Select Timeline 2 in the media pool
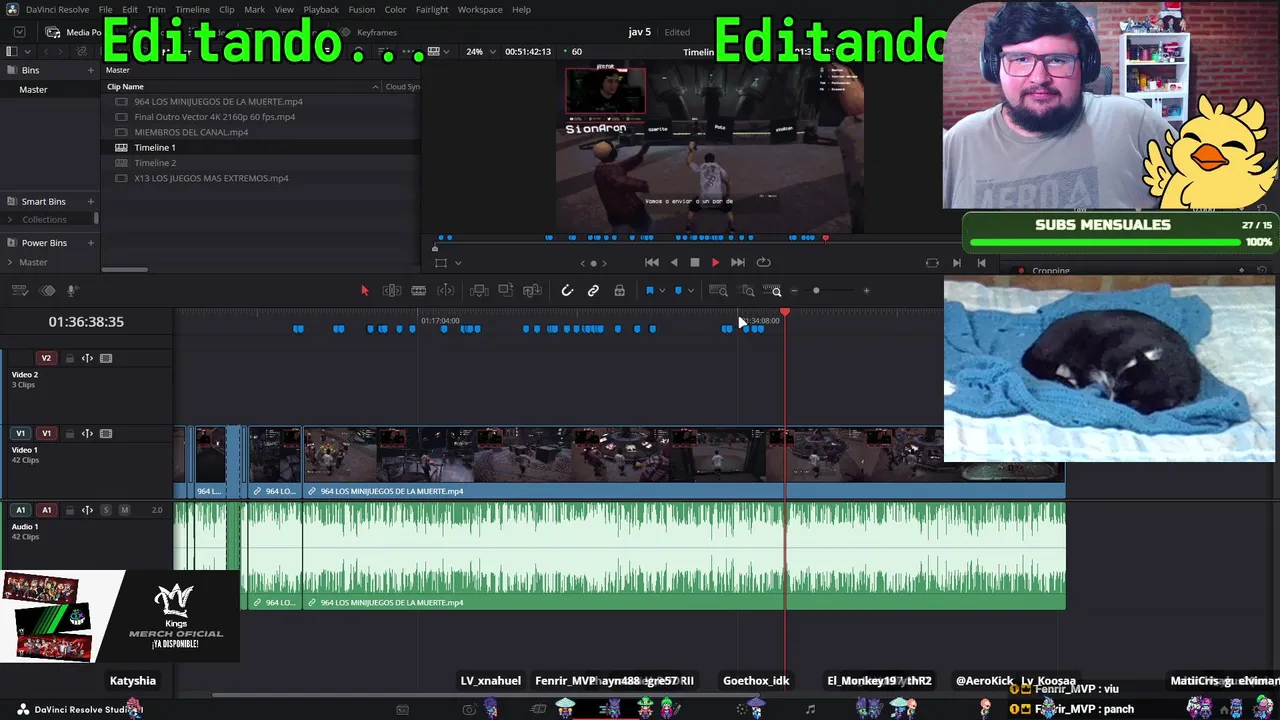1280x720 pixels. 155,163
